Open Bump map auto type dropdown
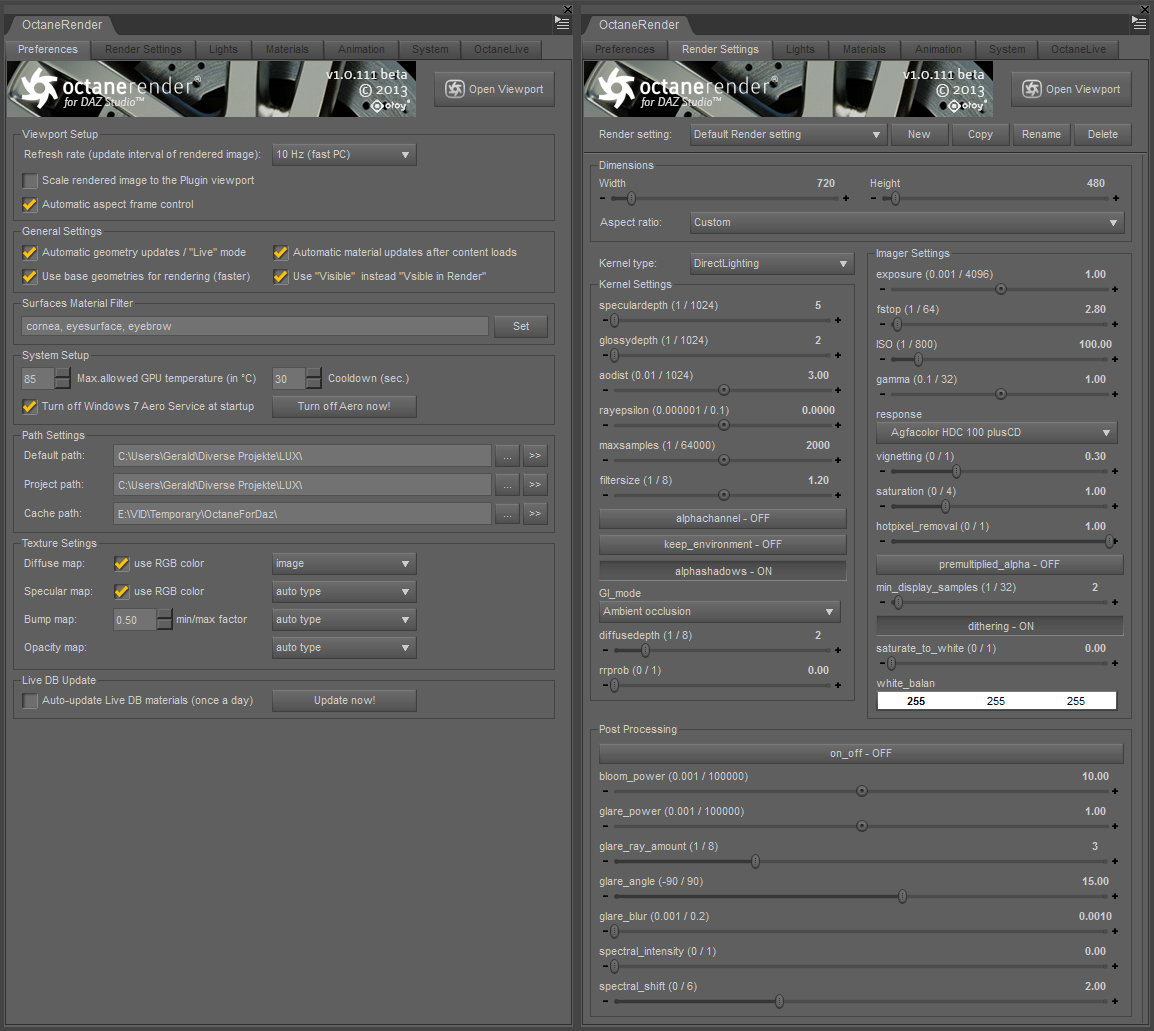 pyautogui.click(x=344, y=620)
